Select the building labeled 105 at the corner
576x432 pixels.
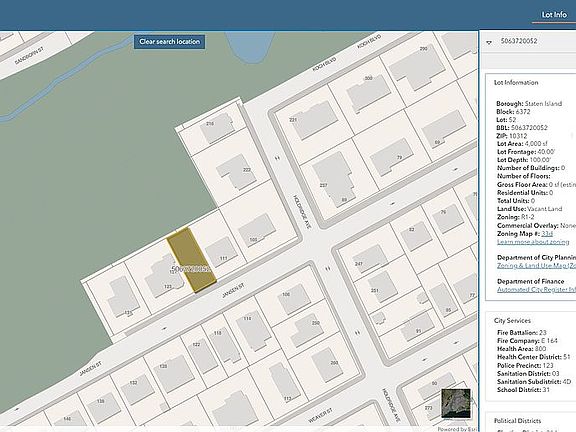[x=257, y=229]
